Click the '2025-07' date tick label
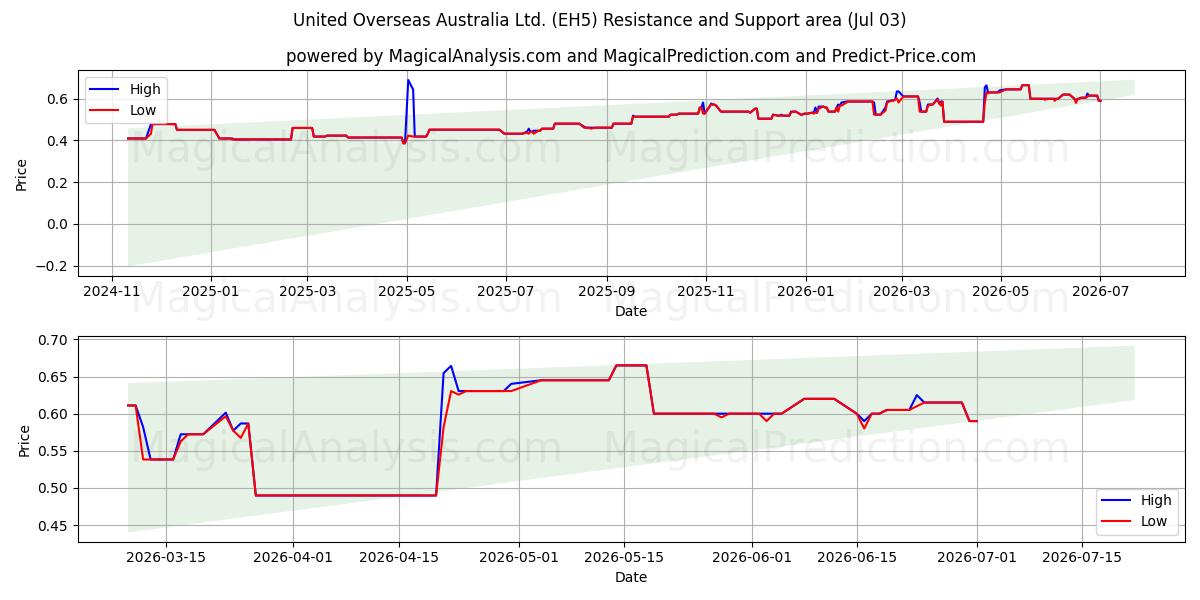 [507, 293]
